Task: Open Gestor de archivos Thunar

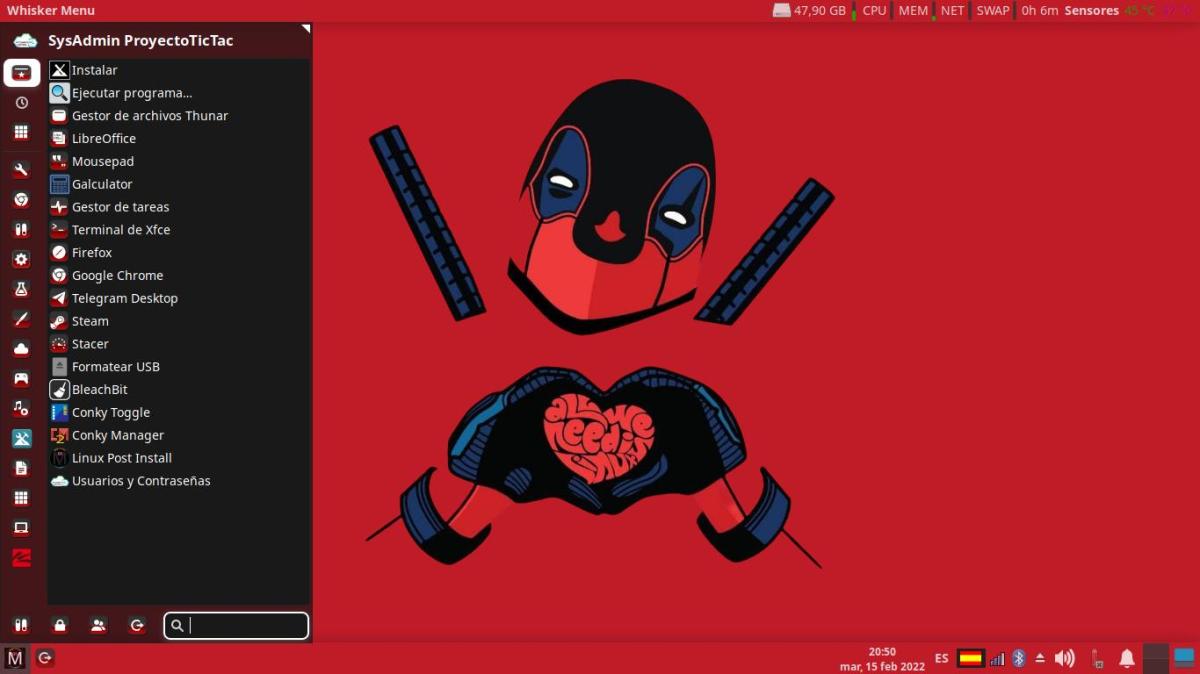Action: point(149,116)
